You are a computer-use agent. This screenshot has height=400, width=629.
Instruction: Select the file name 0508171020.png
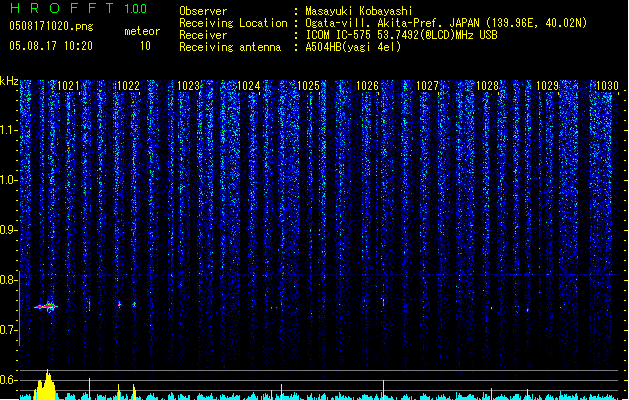pyautogui.click(x=51, y=26)
